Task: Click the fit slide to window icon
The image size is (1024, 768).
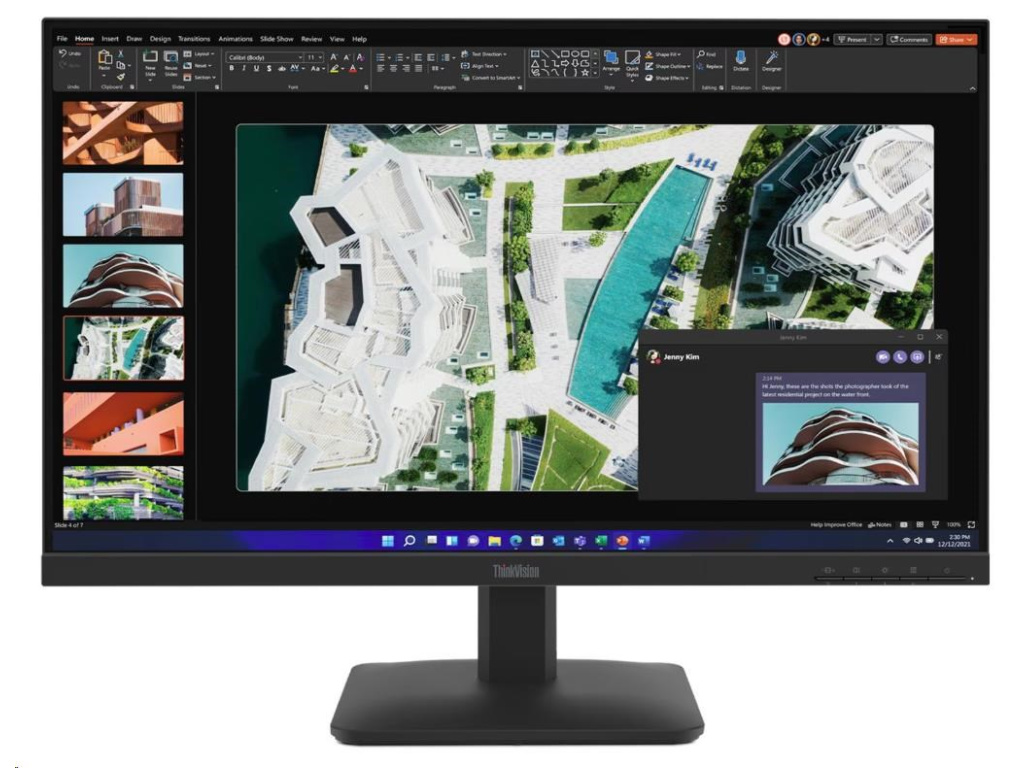Action: pyautogui.click(x=971, y=524)
